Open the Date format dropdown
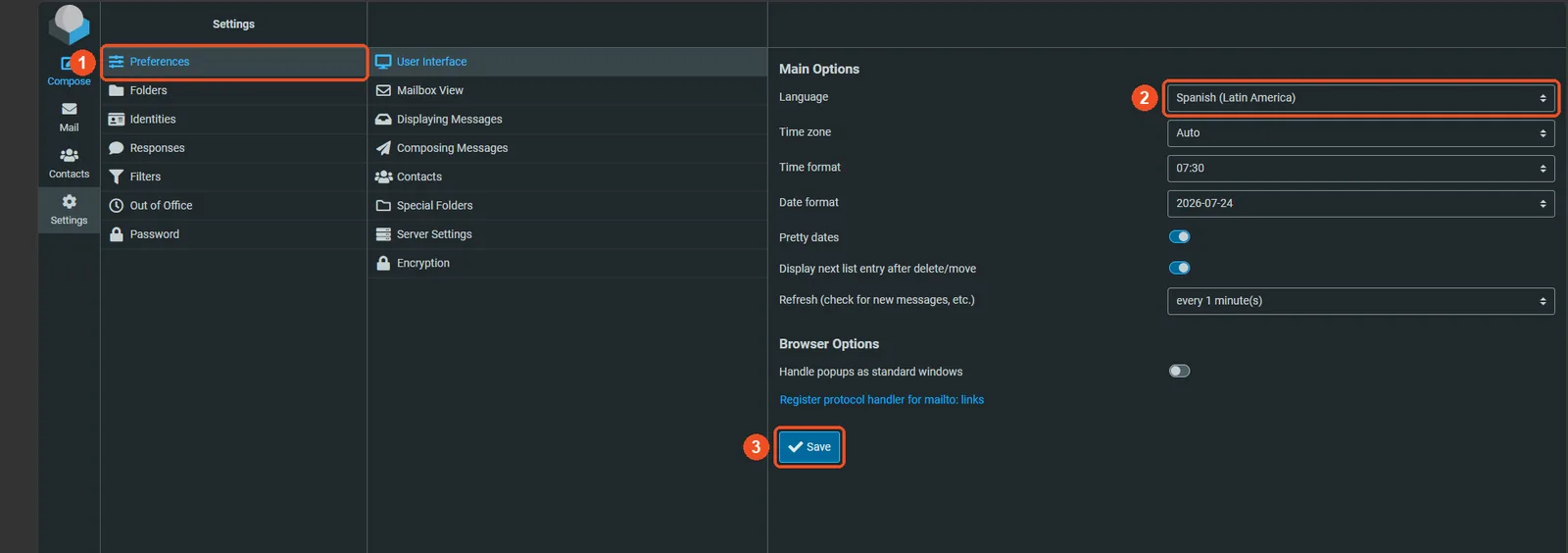The height and width of the screenshot is (553, 1568). [x=1360, y=204]
